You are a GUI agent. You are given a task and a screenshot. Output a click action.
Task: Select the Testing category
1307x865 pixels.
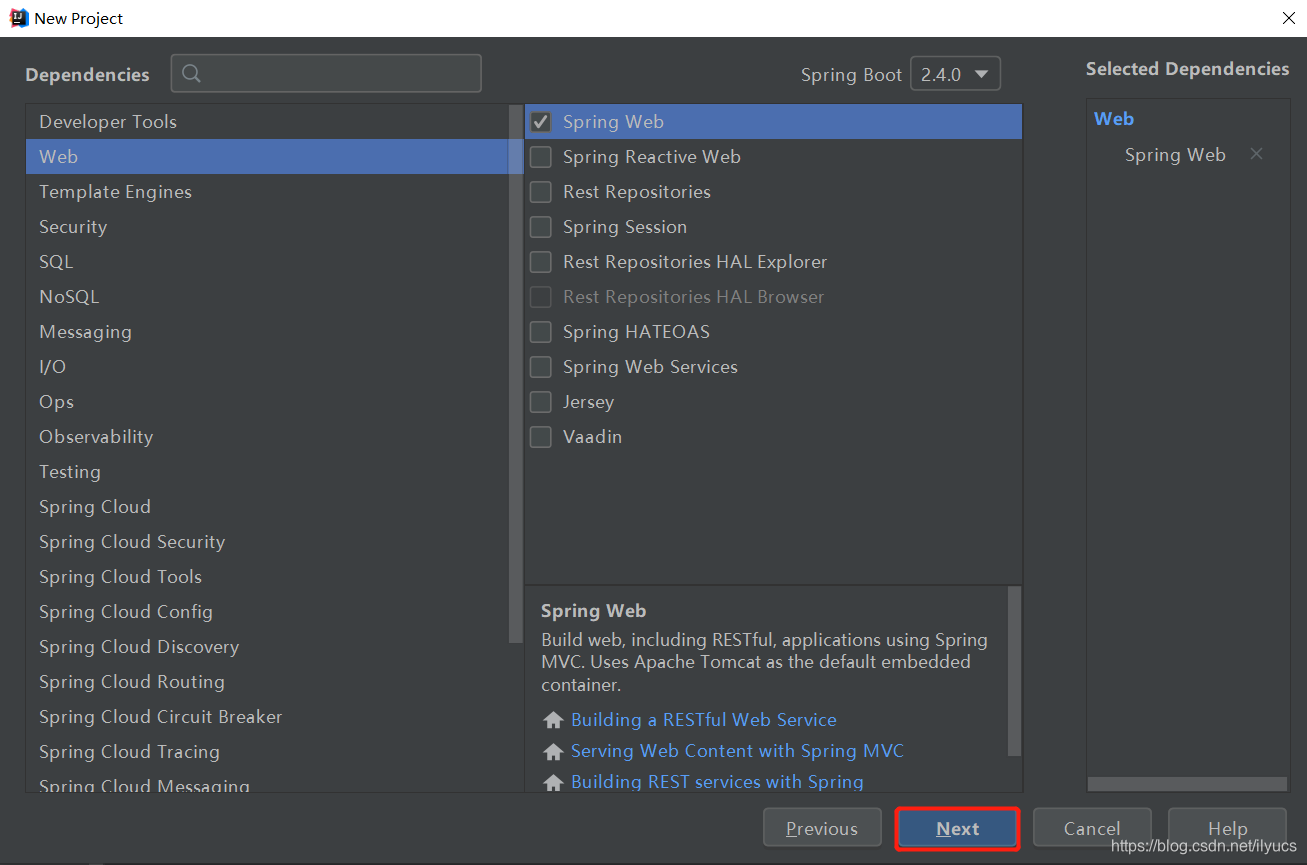tap(268, 472)
